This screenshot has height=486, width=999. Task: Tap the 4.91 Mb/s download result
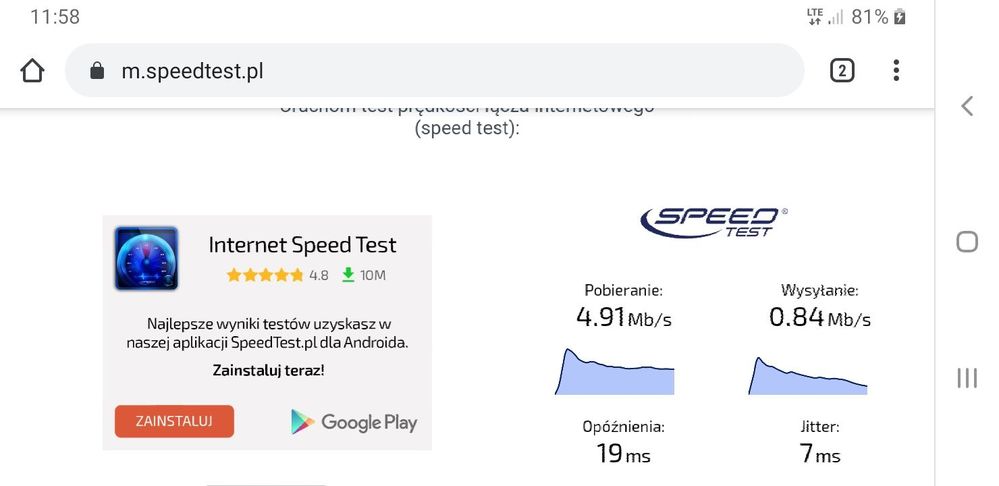click(624, 318)
